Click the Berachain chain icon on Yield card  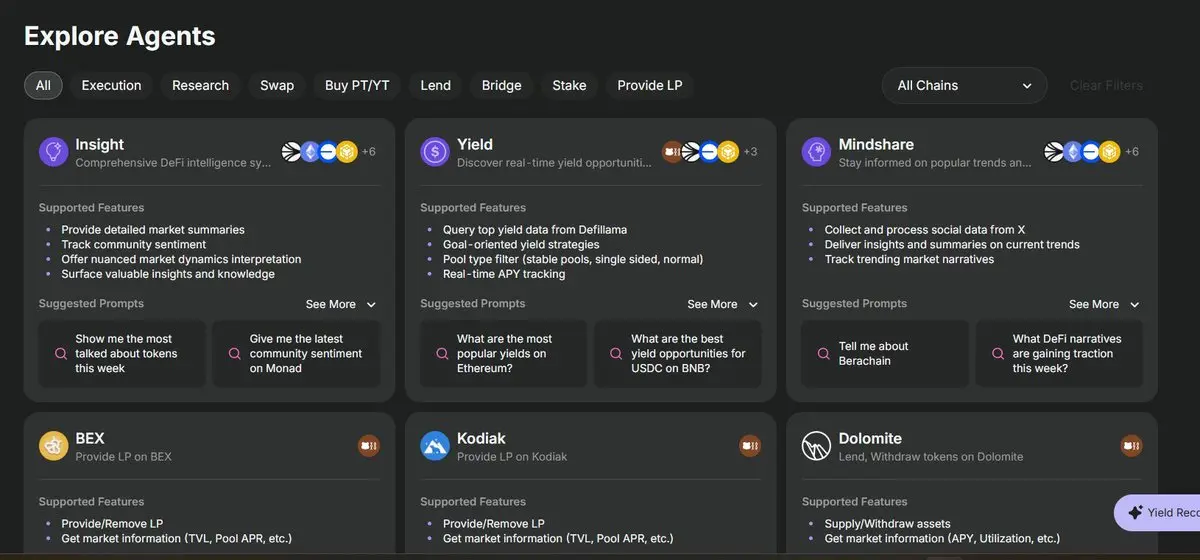point(673,152)
